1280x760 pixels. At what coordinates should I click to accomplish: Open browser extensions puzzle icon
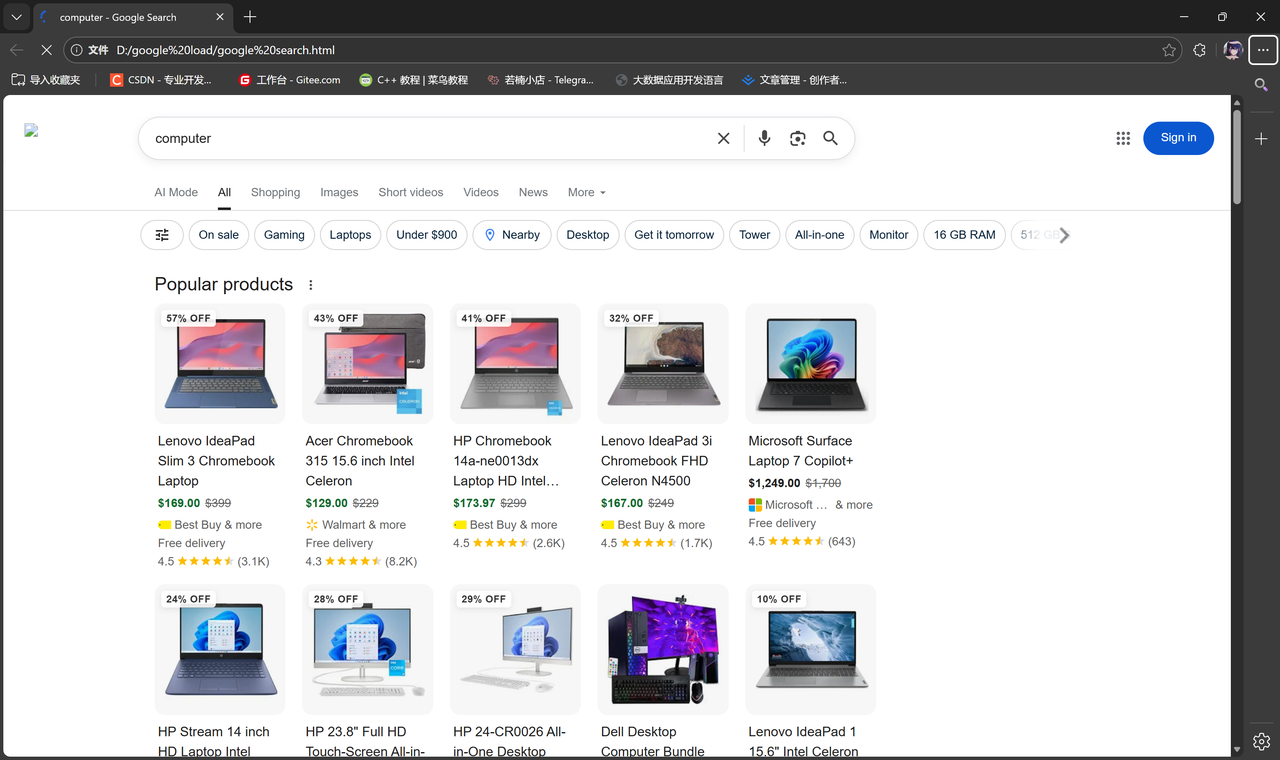tap(1200, 50)
